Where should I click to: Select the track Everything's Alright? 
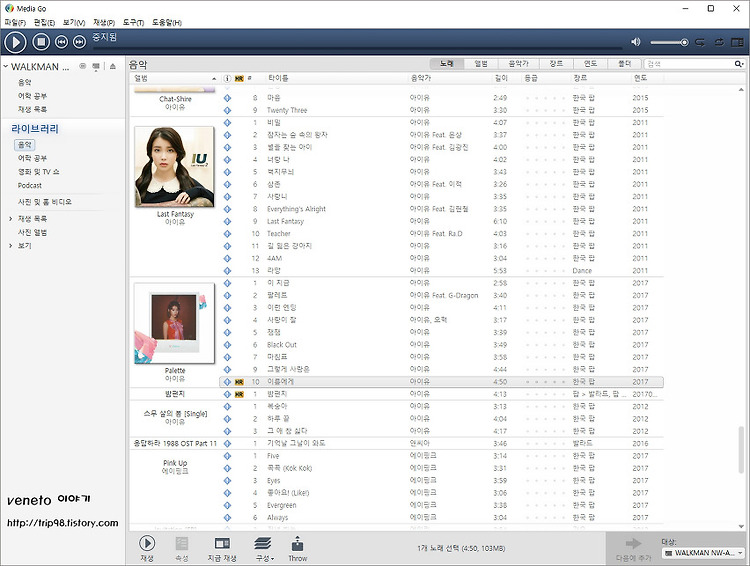296,209
